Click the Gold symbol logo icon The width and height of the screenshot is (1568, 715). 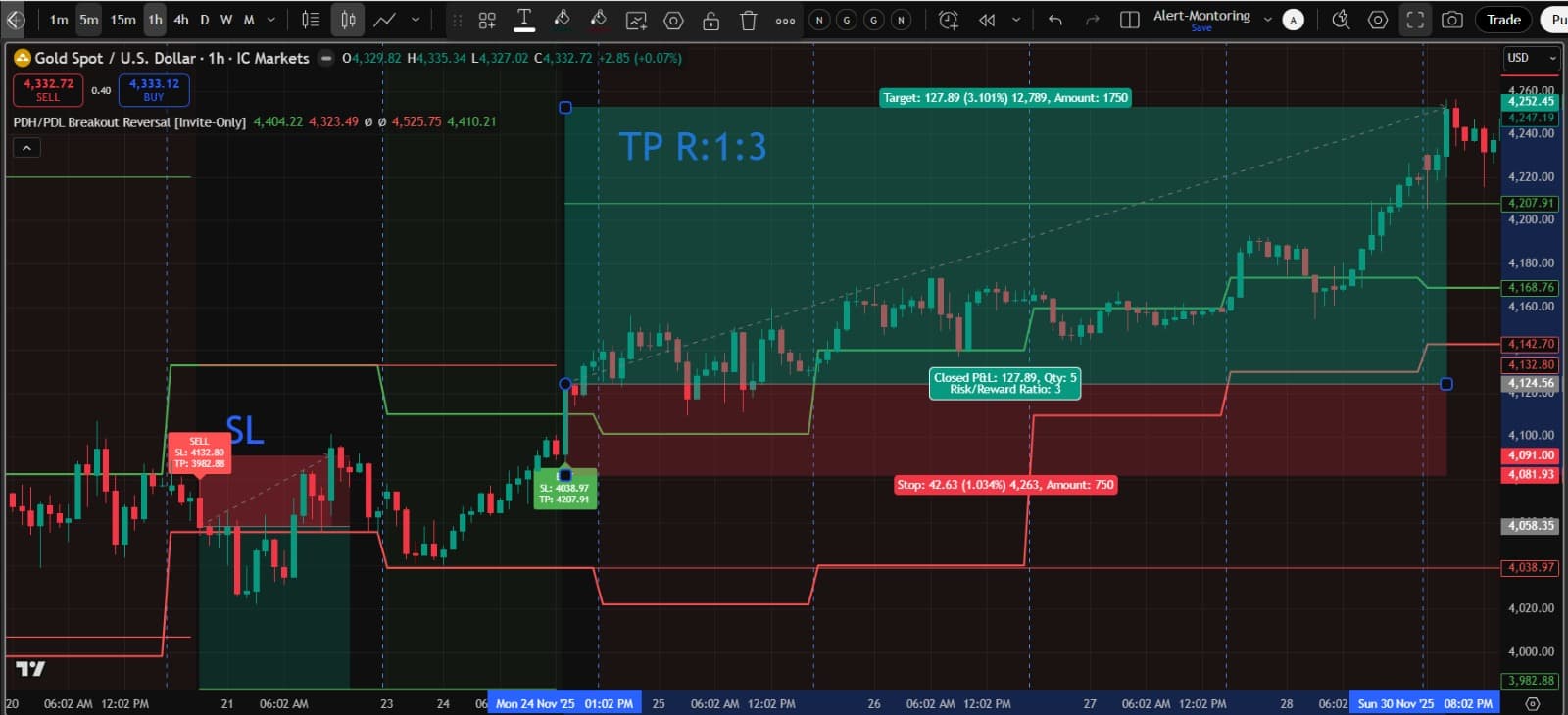pos(22,58)
